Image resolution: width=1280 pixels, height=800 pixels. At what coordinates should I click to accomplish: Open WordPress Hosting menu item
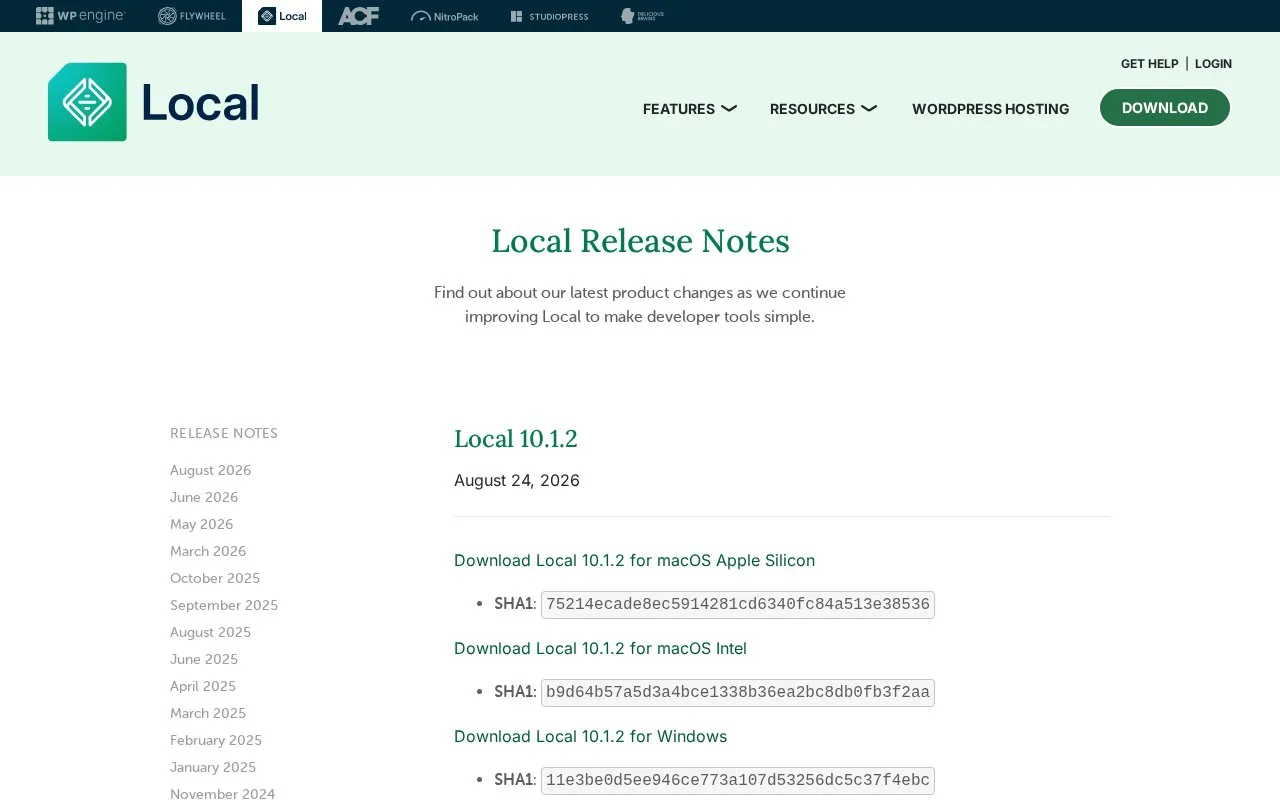pos(990,109)
